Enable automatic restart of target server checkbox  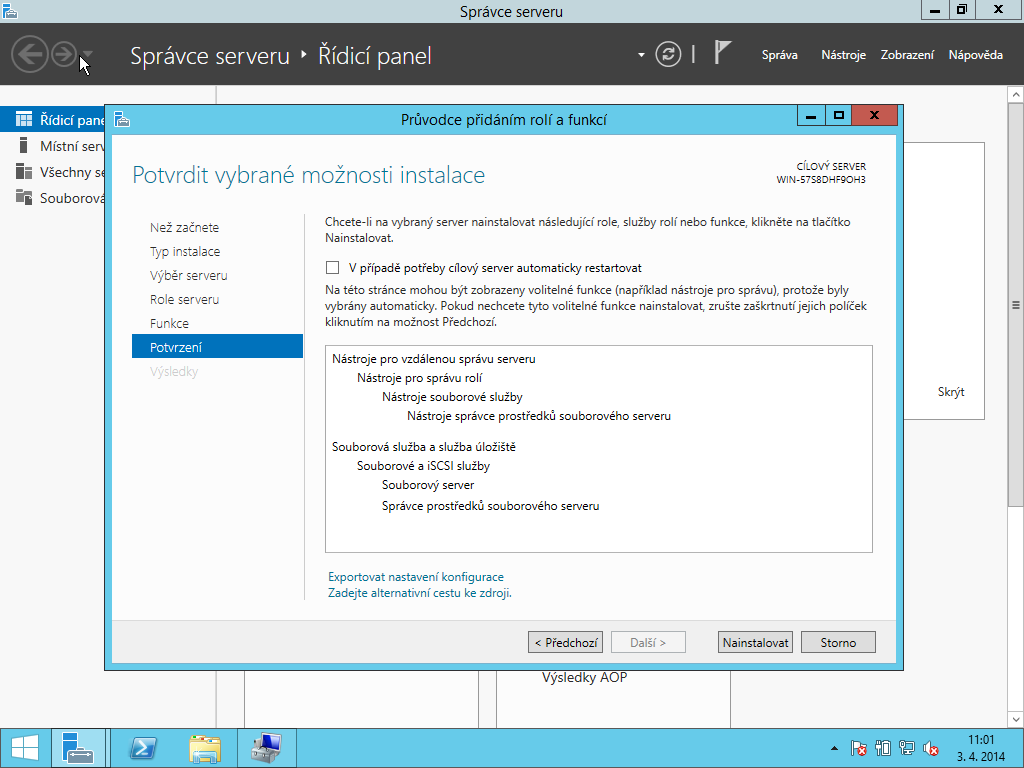[333, 268]
